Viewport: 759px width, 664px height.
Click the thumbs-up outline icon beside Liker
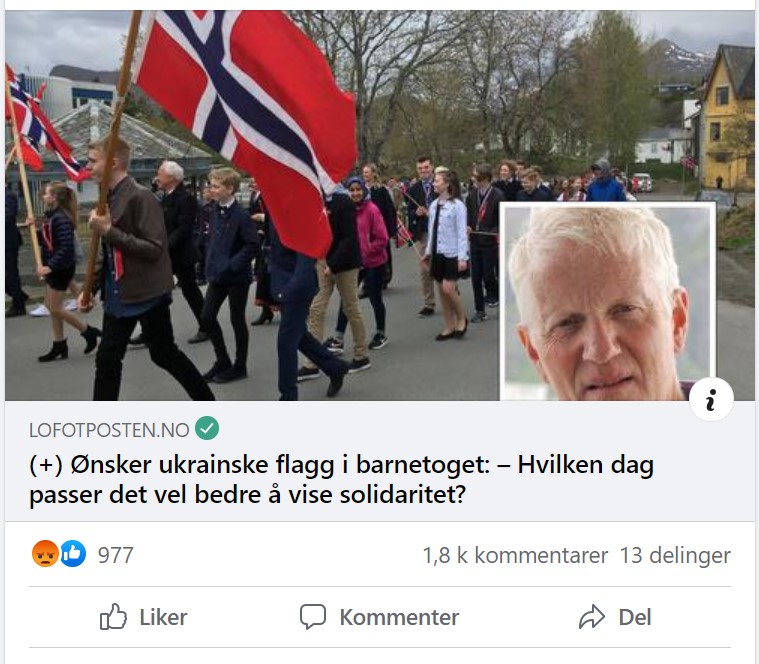pos(113,617)
